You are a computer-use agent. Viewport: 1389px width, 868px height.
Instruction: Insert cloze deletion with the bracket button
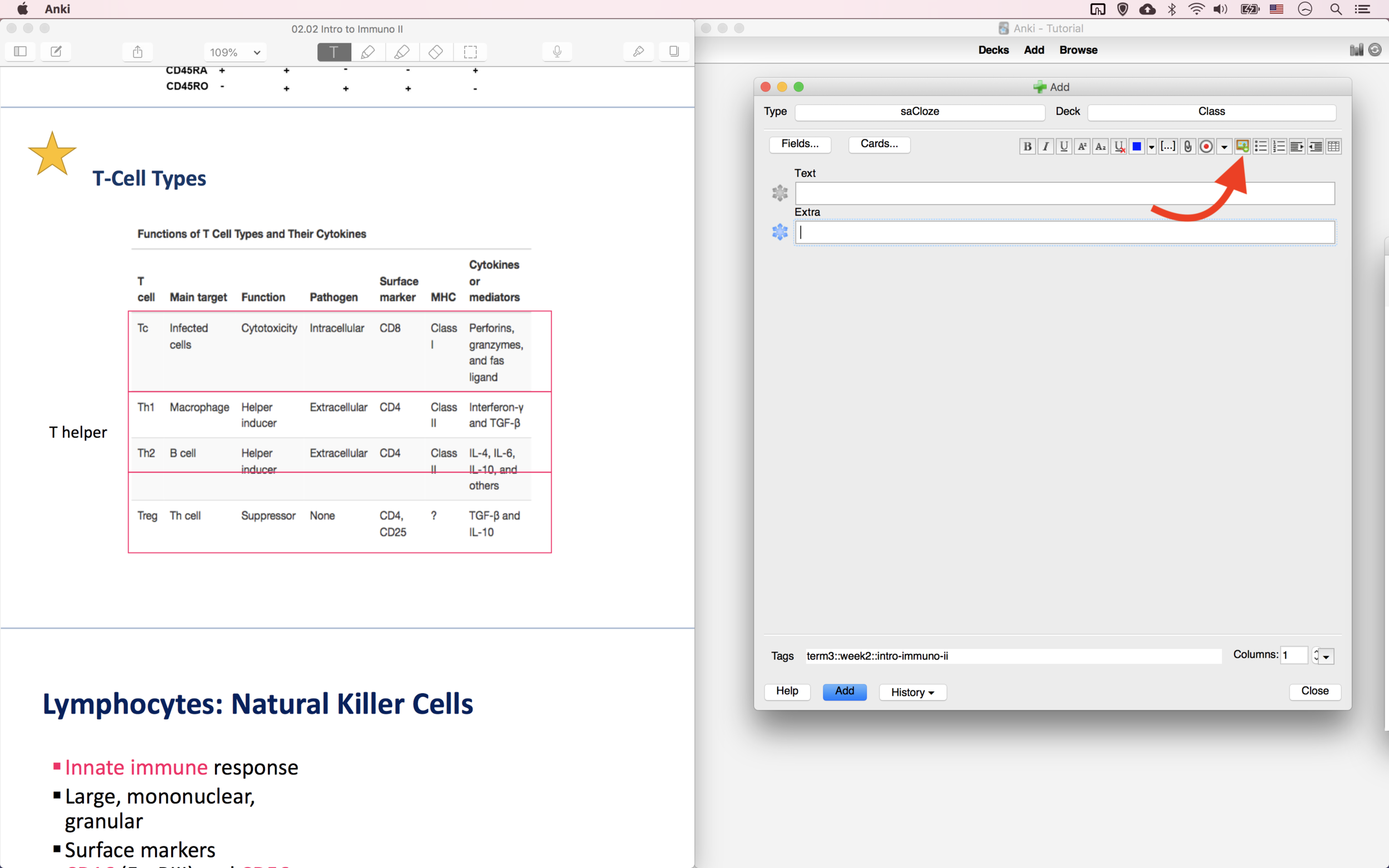click(x=1167, y=147)
